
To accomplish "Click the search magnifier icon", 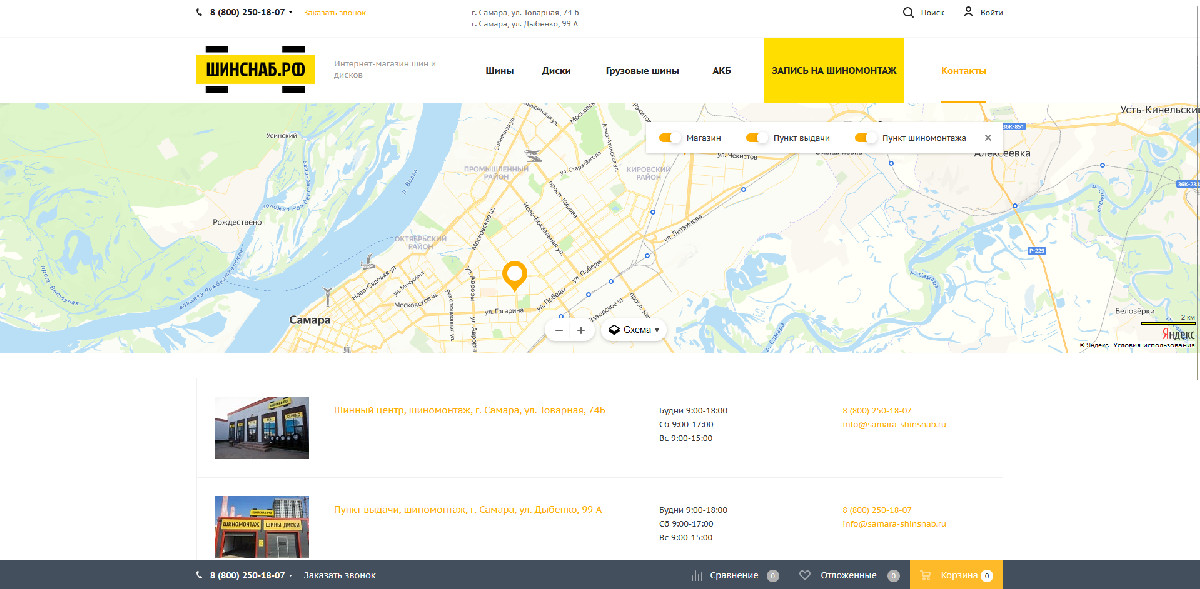I will tap(908, 13).
